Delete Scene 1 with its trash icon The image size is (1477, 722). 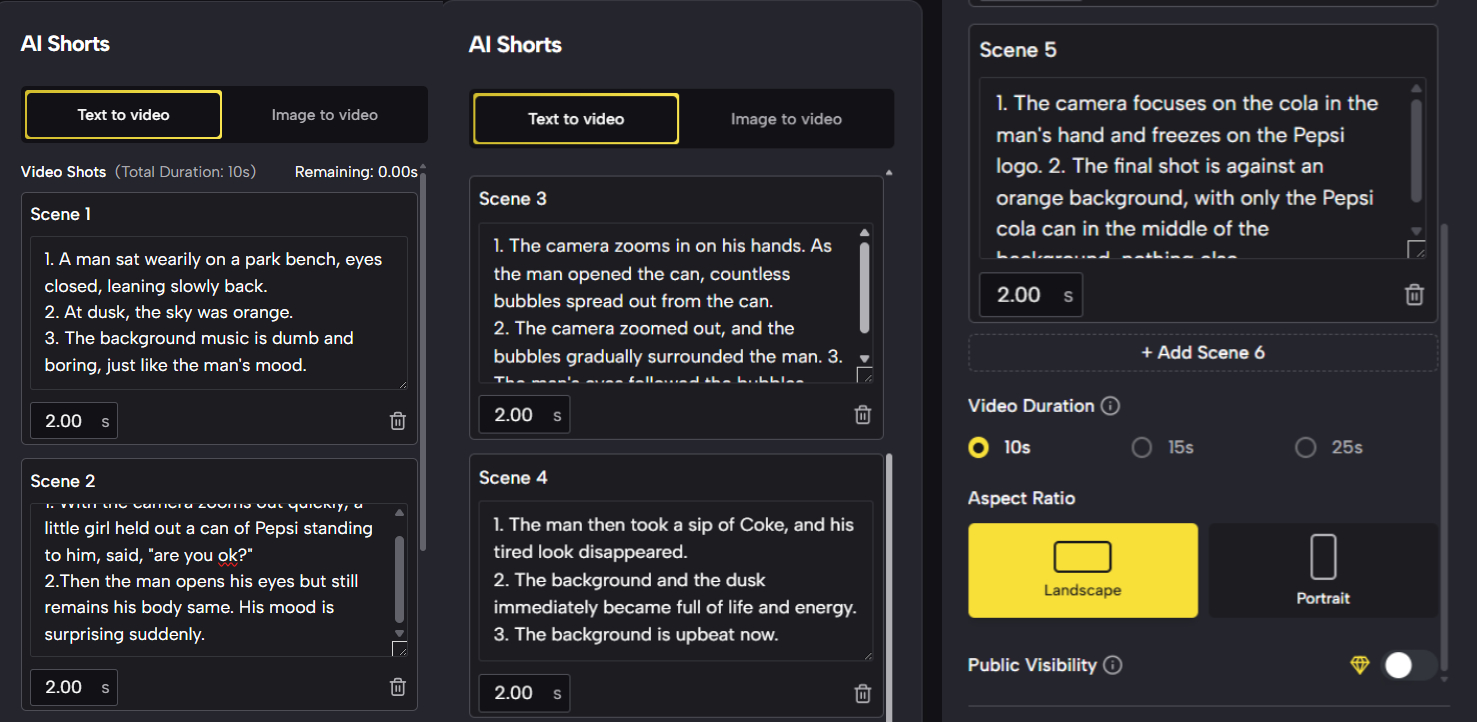click(397, 421)
